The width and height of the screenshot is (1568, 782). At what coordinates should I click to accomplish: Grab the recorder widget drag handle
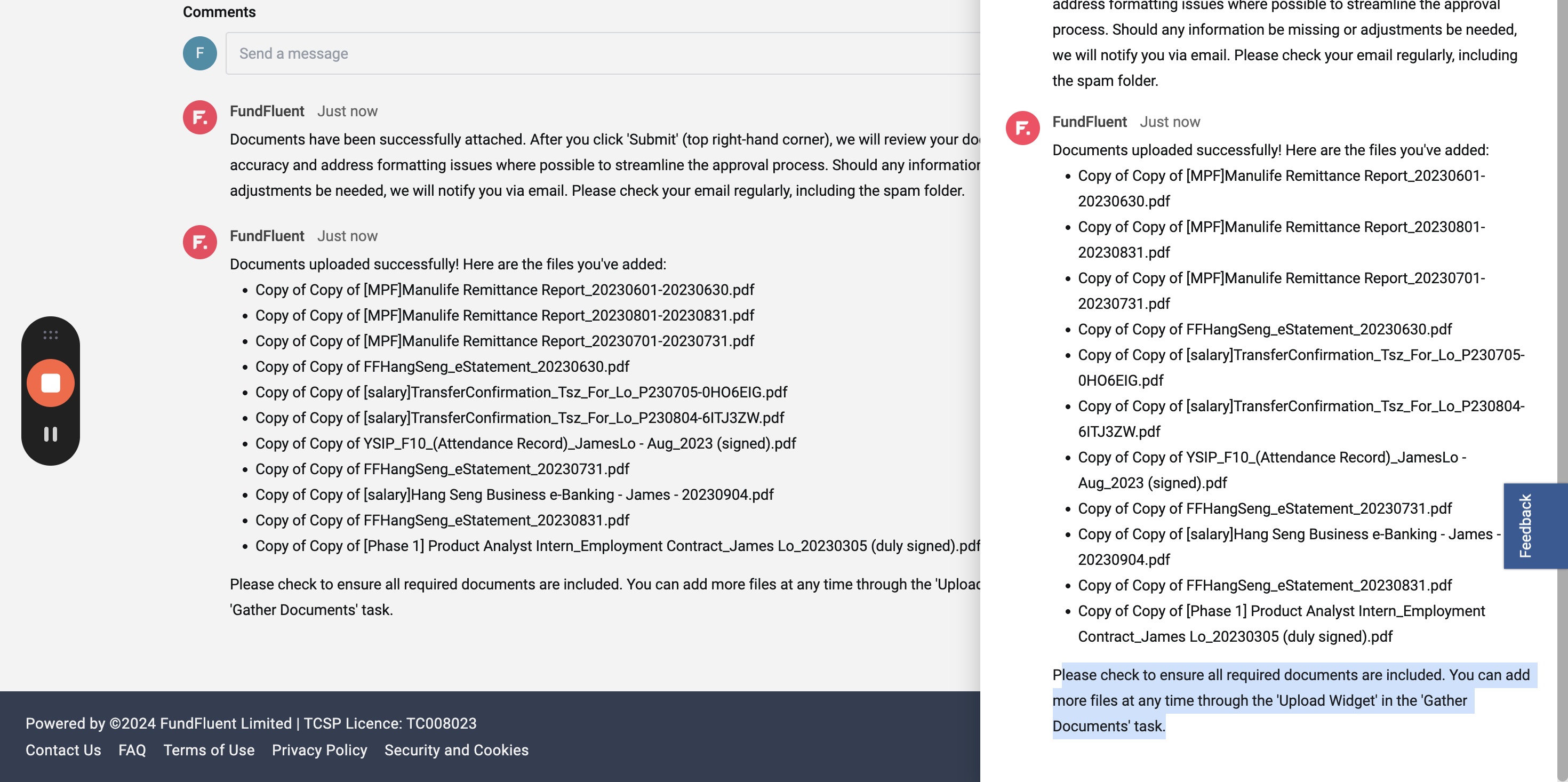coord(51,335)
